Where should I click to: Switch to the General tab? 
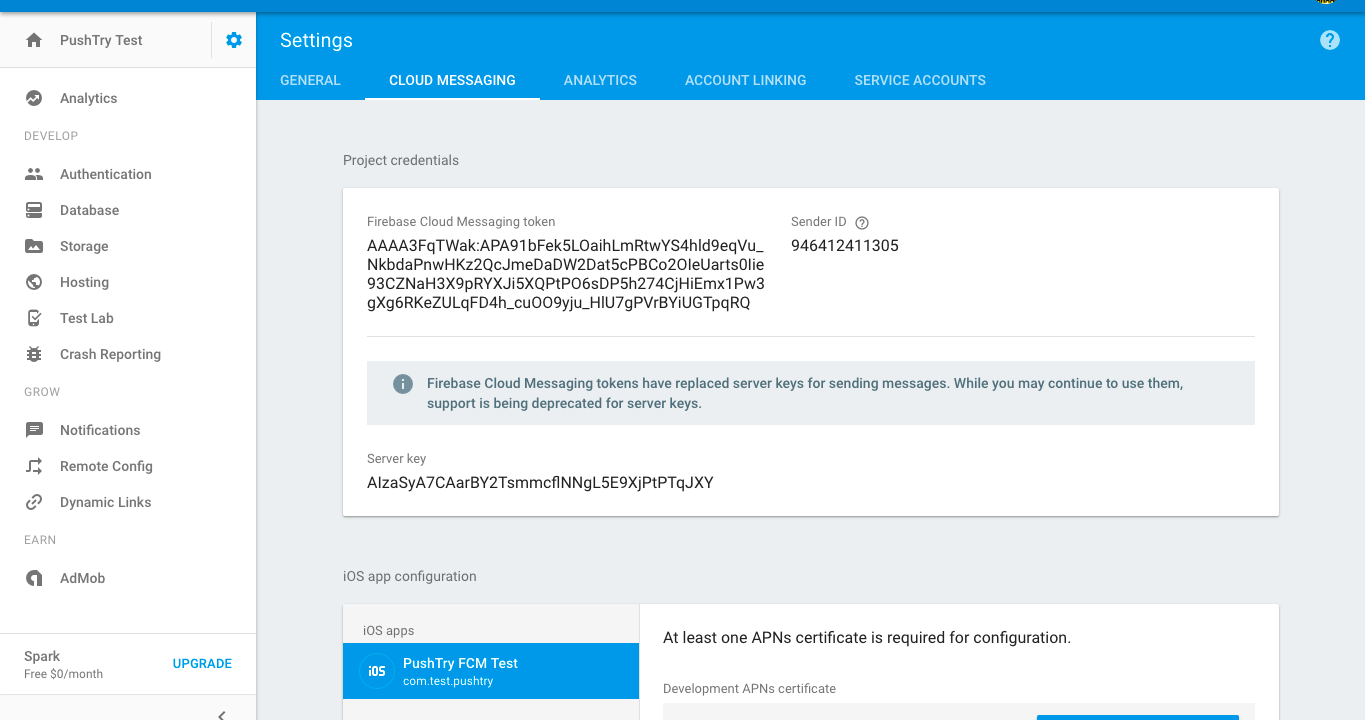[x=310, y=80]
